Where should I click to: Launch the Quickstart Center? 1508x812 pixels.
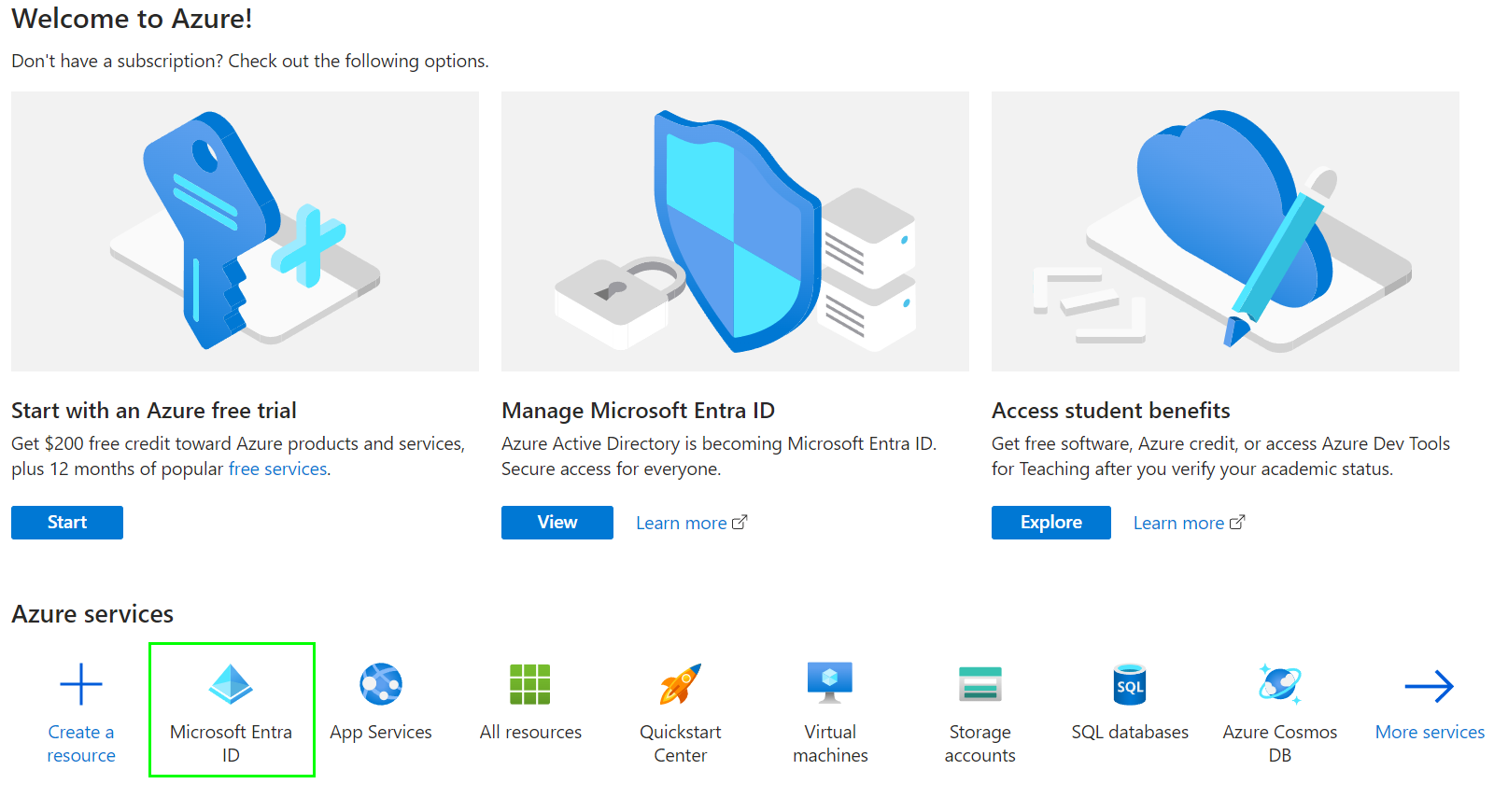(680, 684)
